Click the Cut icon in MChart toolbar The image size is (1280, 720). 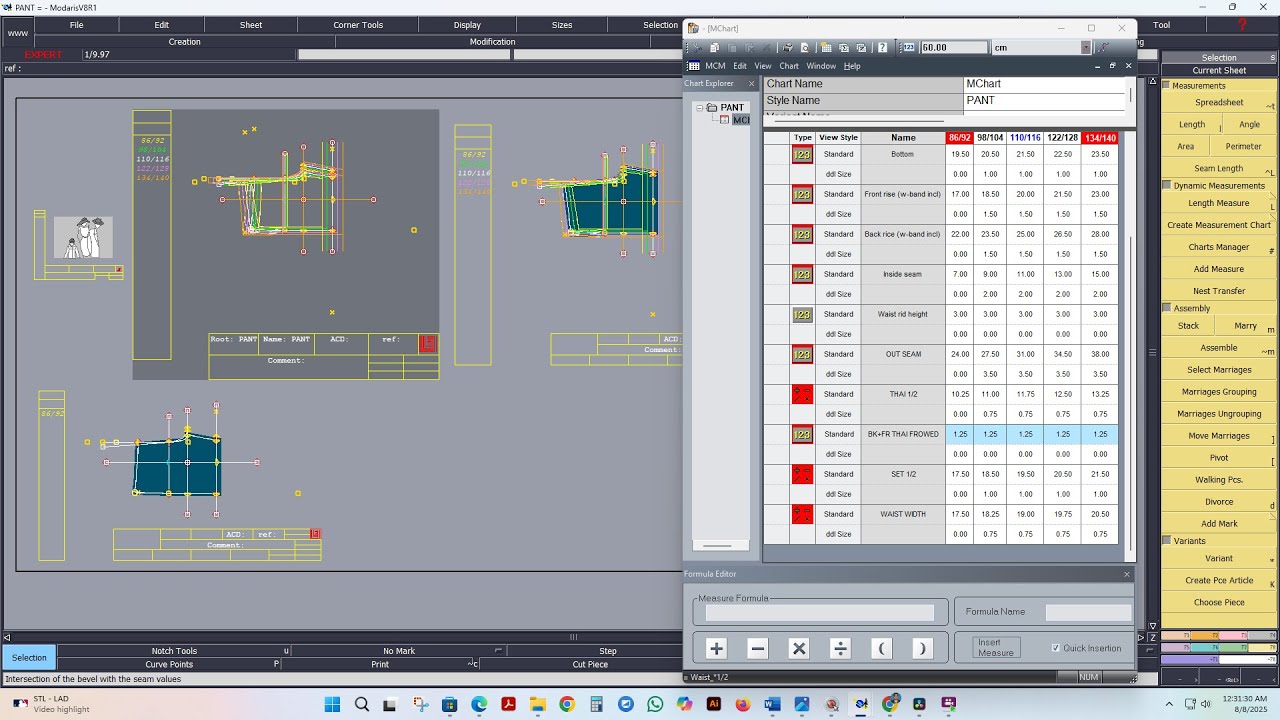pos(697,47)
